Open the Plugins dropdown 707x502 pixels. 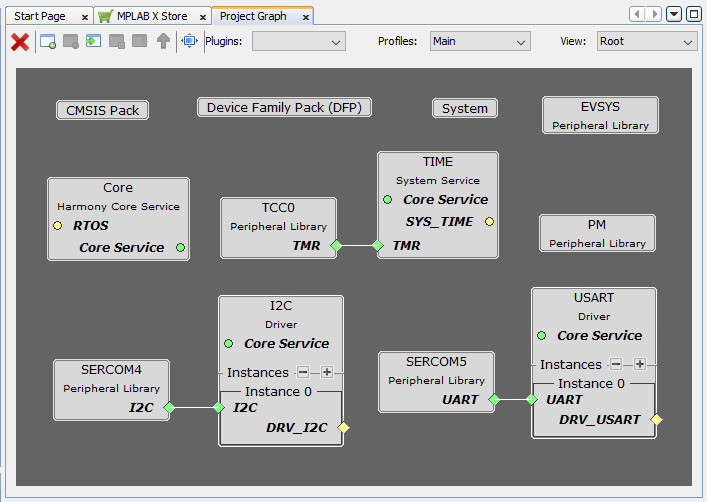coord(299,41)
